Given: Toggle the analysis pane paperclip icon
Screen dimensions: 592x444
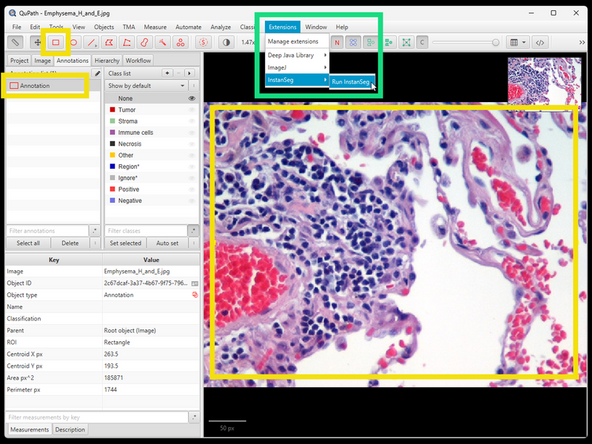Looking at the screenshot, I should [15, 42].
